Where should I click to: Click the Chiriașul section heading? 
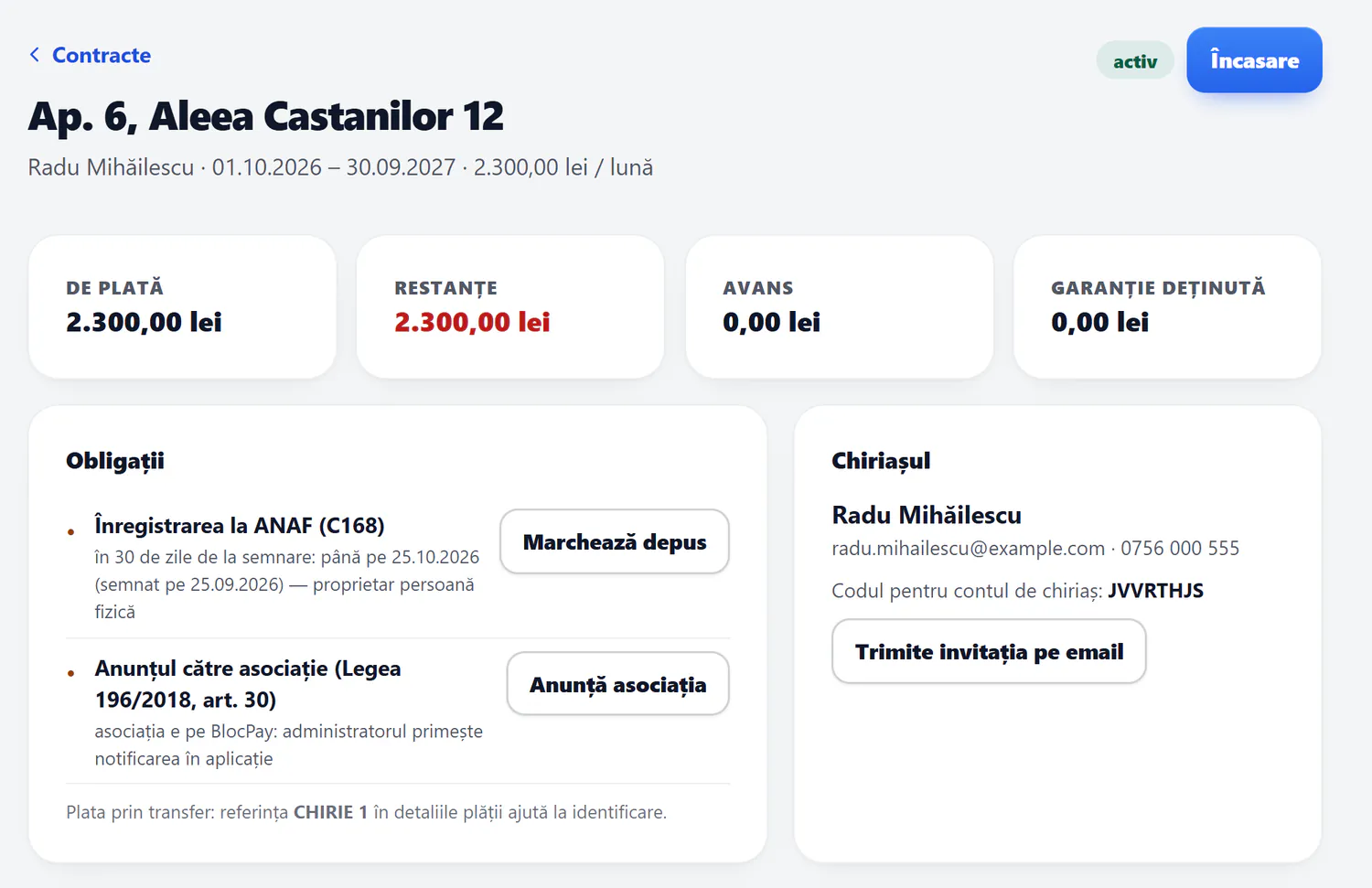(x=881, y=461)
